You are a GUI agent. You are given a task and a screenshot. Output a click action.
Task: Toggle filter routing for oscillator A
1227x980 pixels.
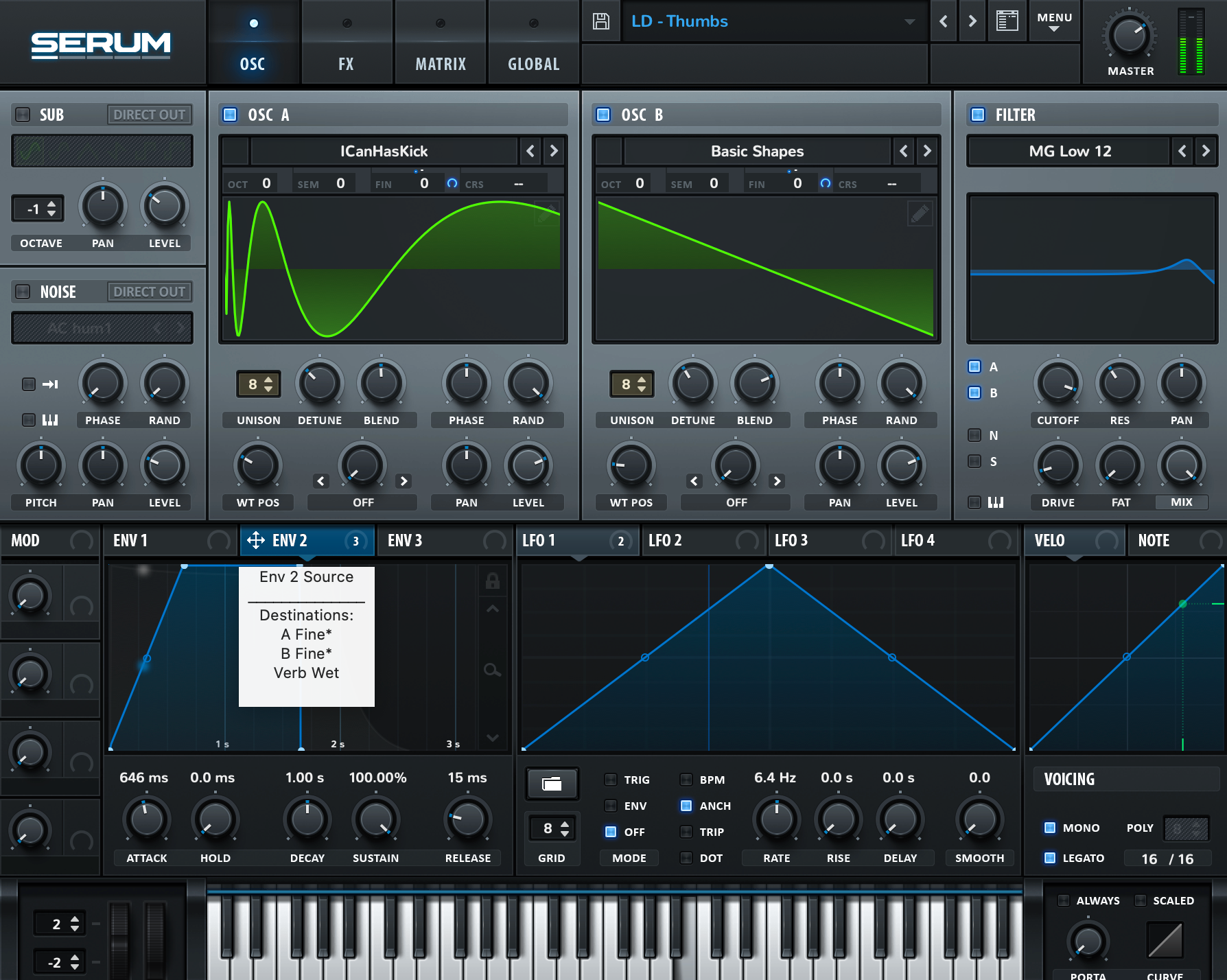coord(974,366)
